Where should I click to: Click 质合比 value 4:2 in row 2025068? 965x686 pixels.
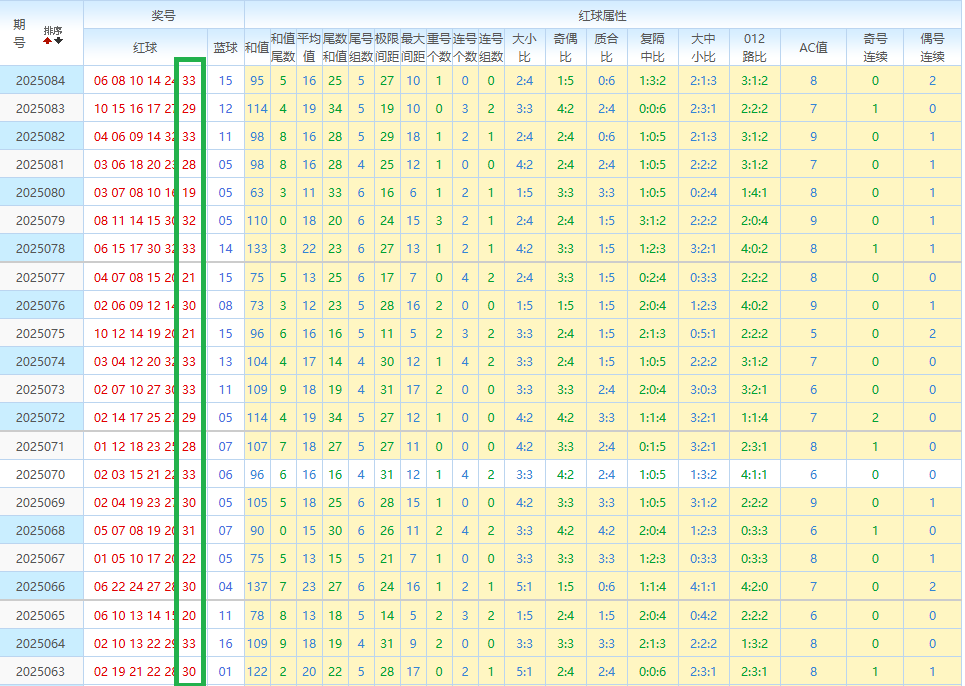pyautogui.click(x=606, y=530)
